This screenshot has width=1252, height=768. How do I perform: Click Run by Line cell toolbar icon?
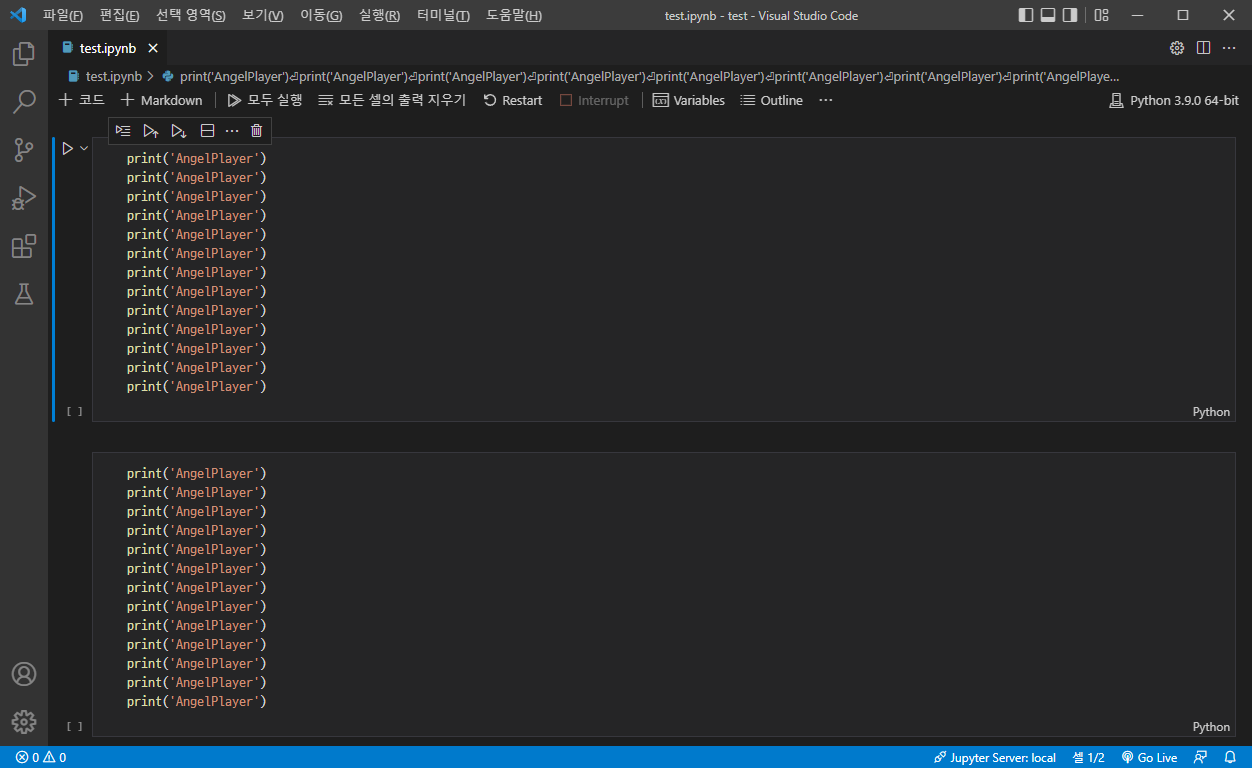click(x=123, y=130)
